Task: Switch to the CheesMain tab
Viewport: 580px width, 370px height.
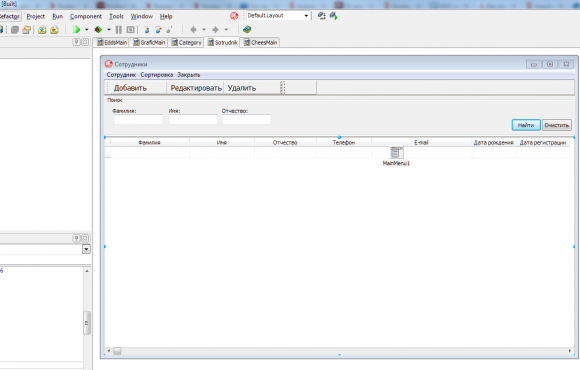Action: (260, 43)
